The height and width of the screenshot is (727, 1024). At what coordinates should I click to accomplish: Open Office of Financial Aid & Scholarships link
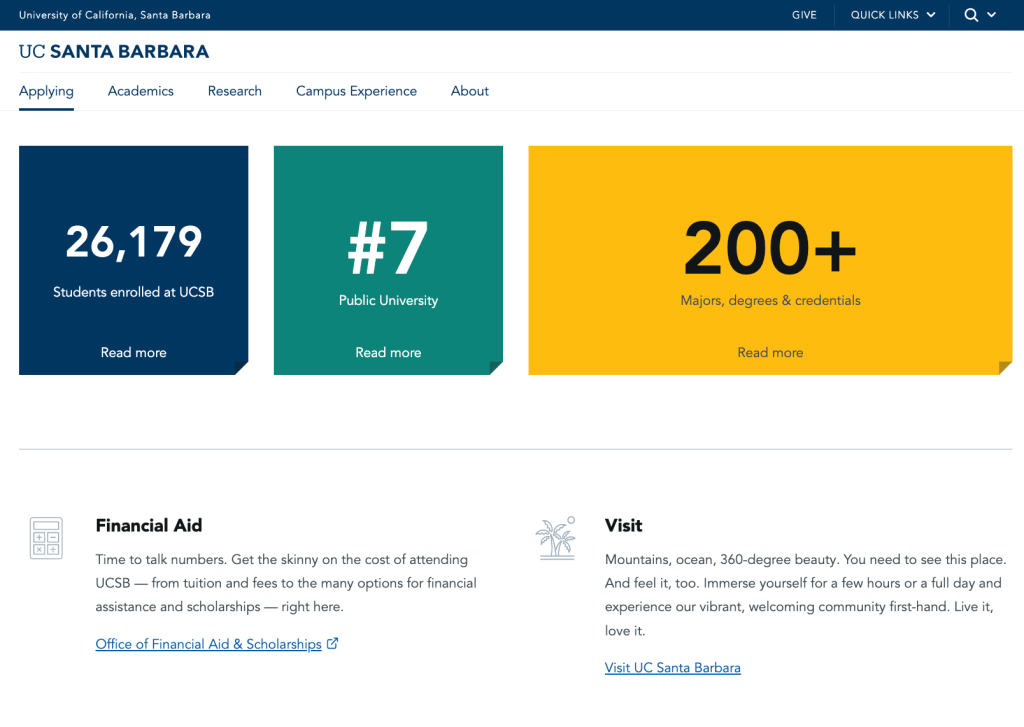[x=208, y=644]
